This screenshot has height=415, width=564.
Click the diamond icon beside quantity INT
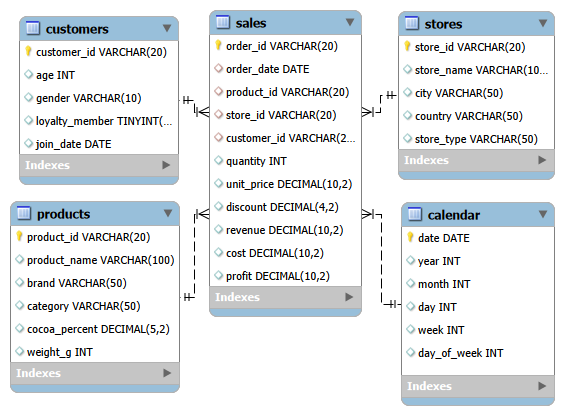coord(219,160)
